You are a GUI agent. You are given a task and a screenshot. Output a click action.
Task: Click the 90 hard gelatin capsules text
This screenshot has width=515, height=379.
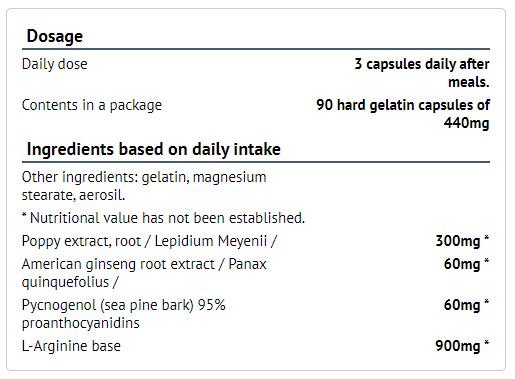point(403,105)
